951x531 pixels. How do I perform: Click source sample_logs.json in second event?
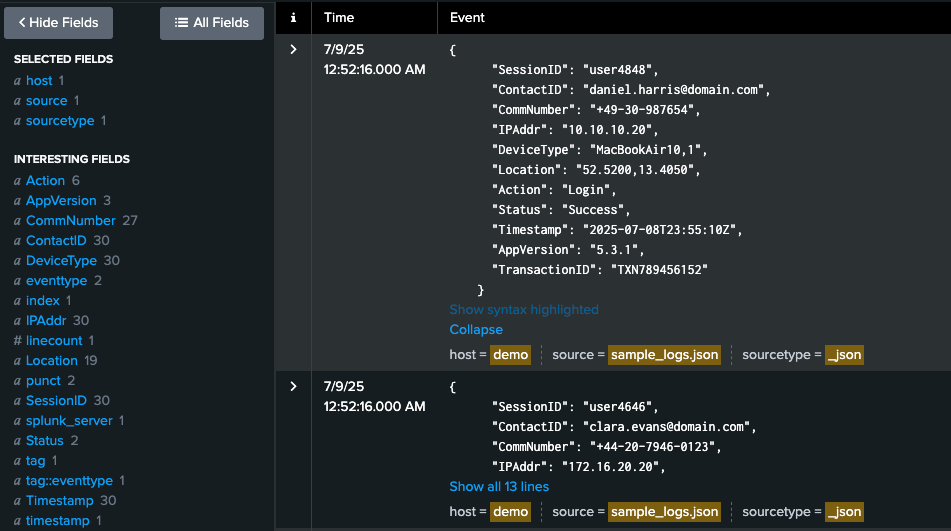[664, 512]
